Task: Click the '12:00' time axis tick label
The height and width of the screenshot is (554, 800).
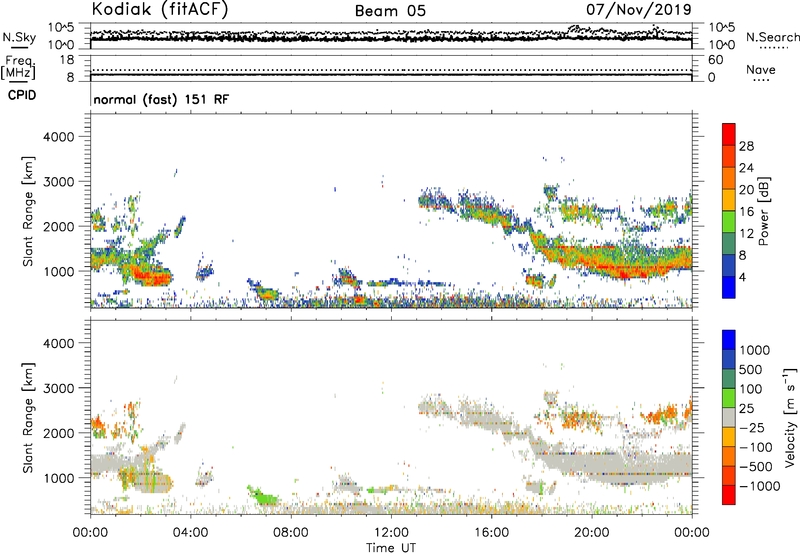Action: pos(391,533)
